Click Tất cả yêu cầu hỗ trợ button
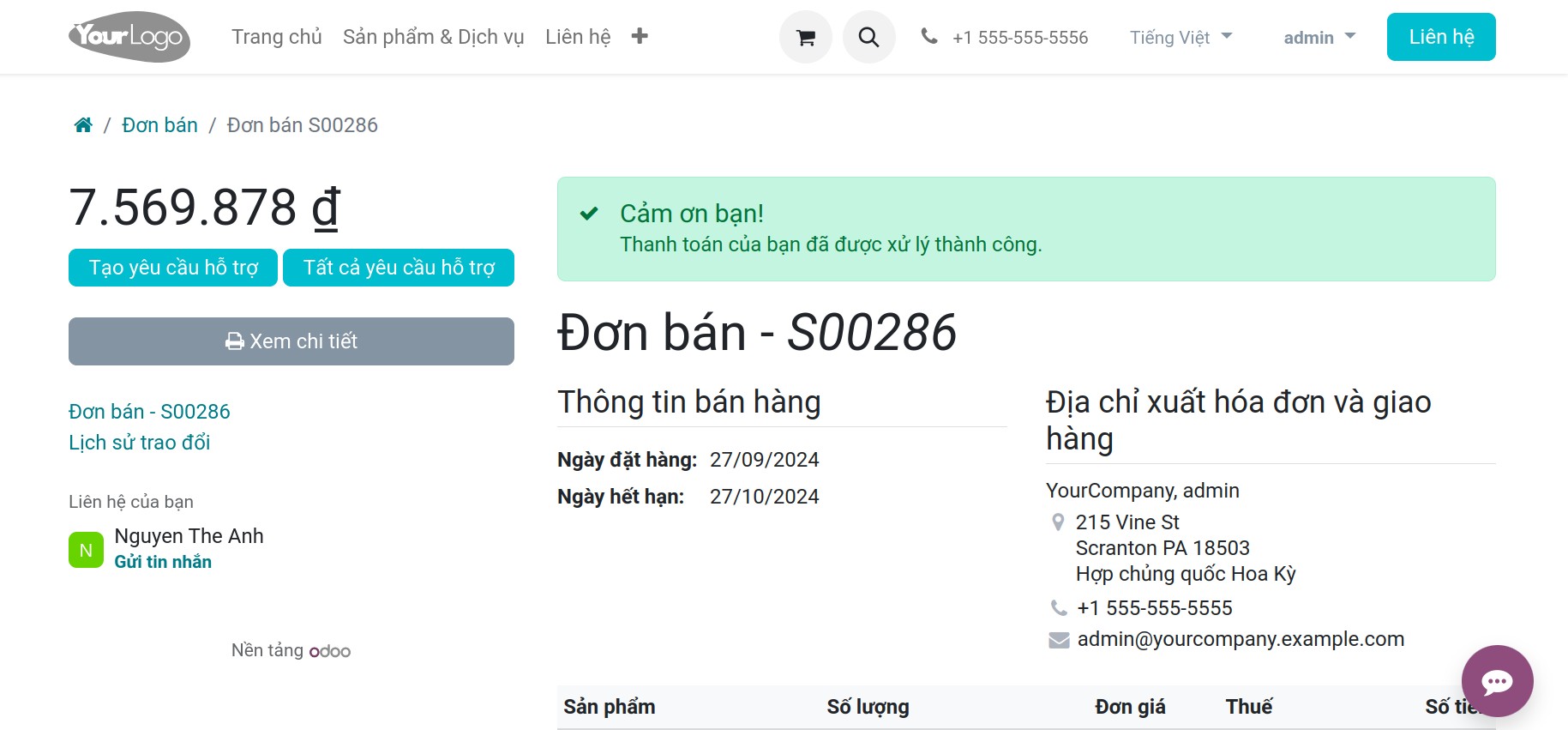 tap(399, 268)
